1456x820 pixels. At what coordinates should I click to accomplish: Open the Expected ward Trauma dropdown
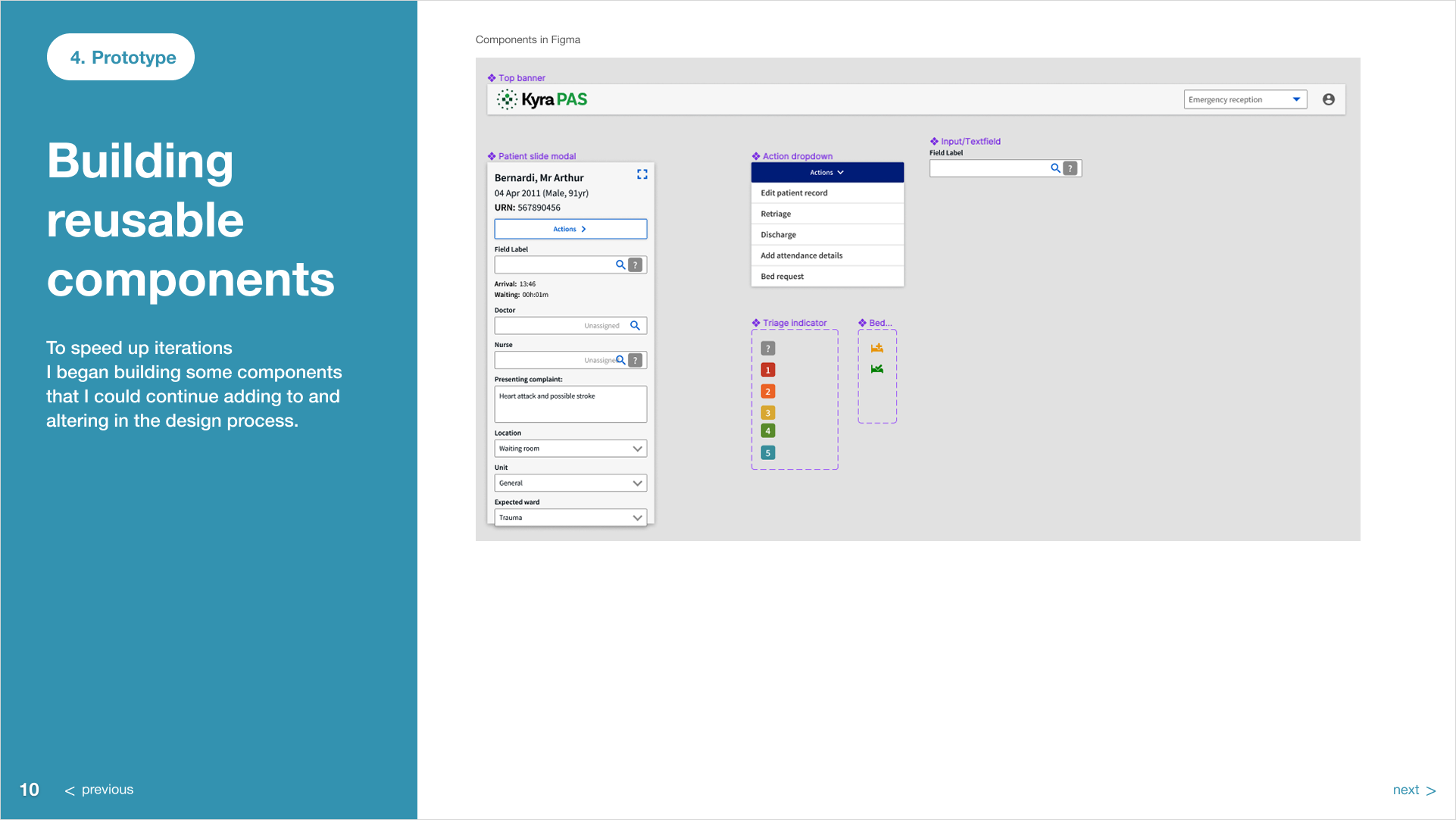570,518
